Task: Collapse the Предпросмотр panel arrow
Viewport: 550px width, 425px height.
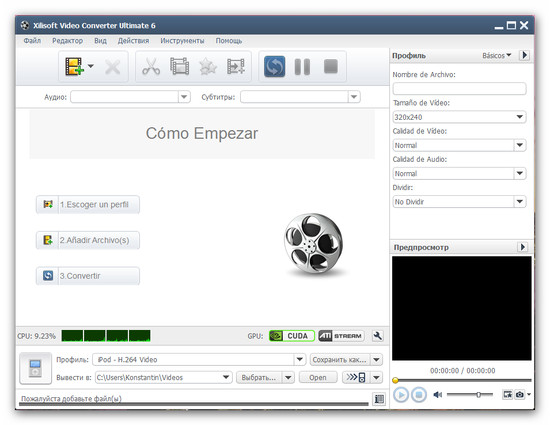Action: [x=523, y=247]
